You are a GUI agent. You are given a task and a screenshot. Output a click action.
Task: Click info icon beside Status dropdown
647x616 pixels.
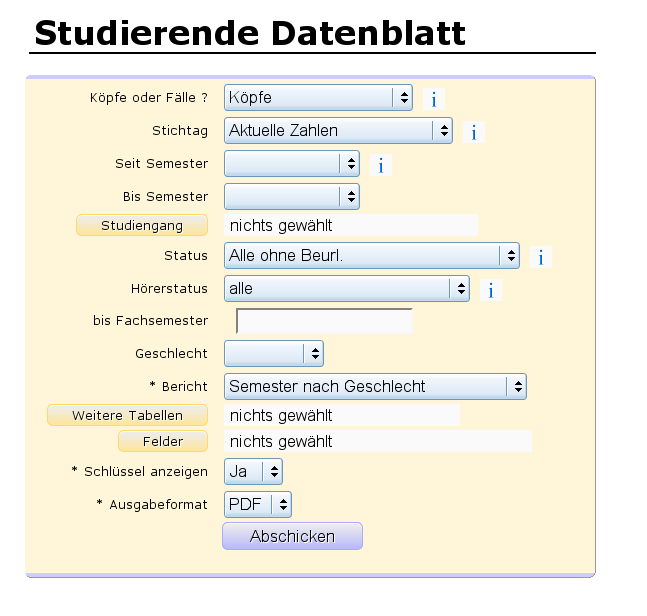tap(540, 257)
